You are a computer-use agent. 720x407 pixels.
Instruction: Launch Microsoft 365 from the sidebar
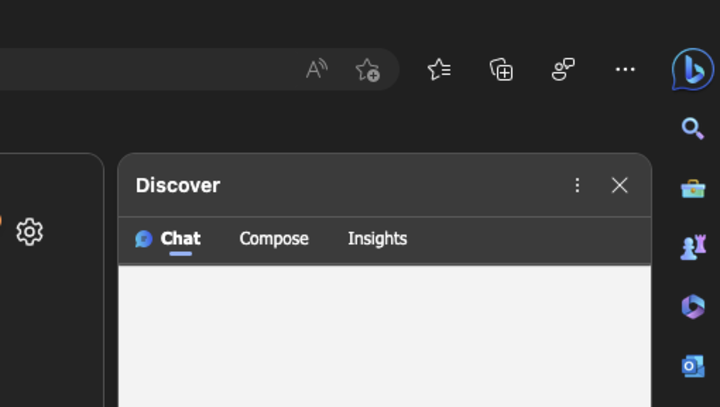pos(692,307)
